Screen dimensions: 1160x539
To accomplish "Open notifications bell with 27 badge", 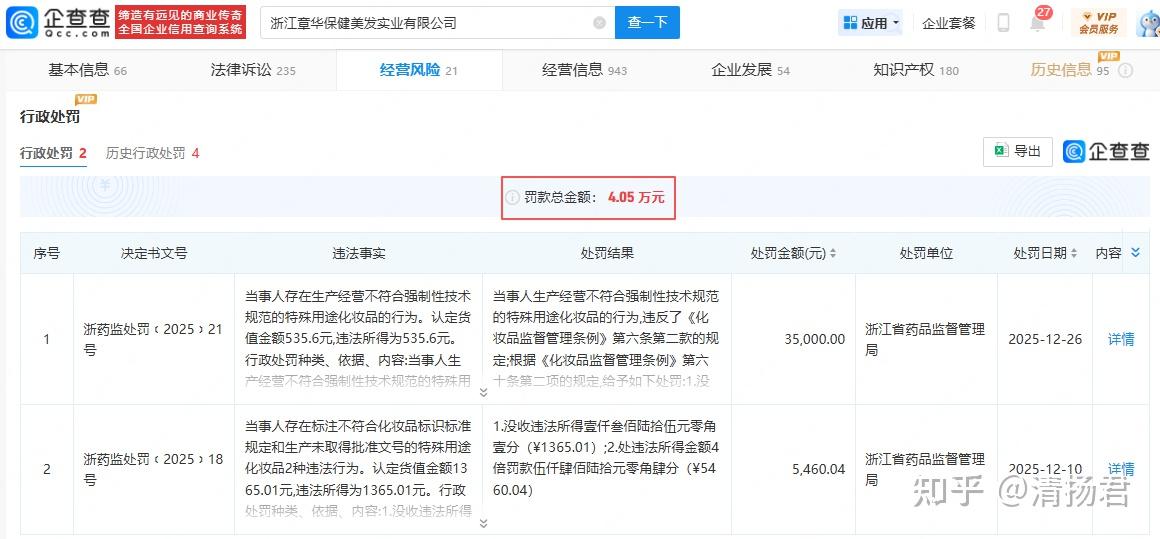I will [1038, 22].
